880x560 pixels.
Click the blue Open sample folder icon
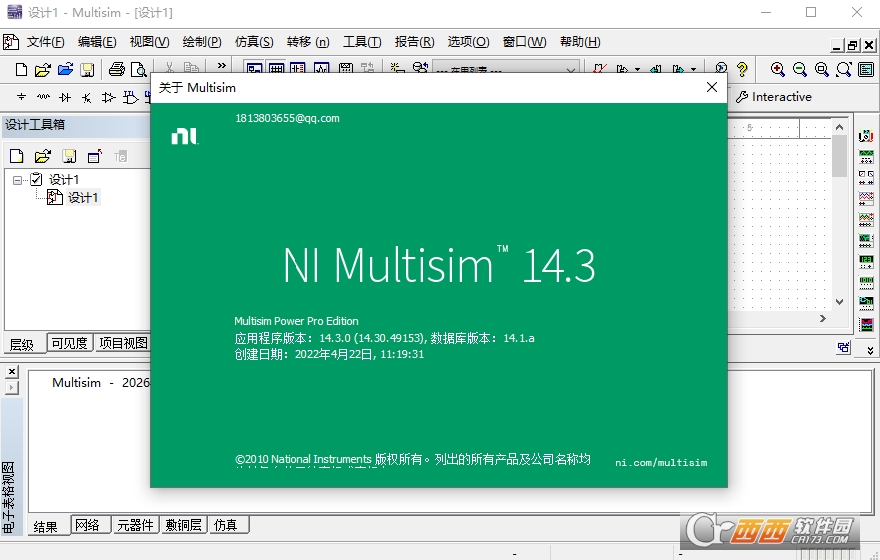click(65, 69)
